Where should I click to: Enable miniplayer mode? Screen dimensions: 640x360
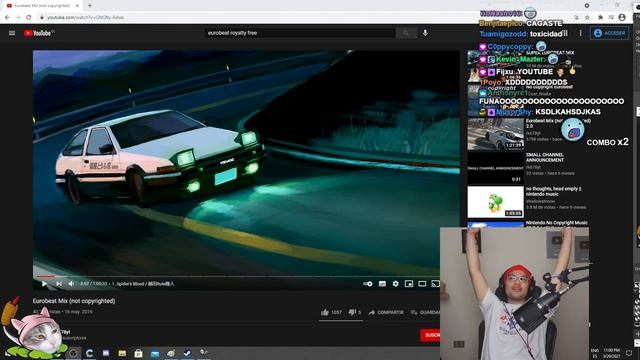coord(409,284)
